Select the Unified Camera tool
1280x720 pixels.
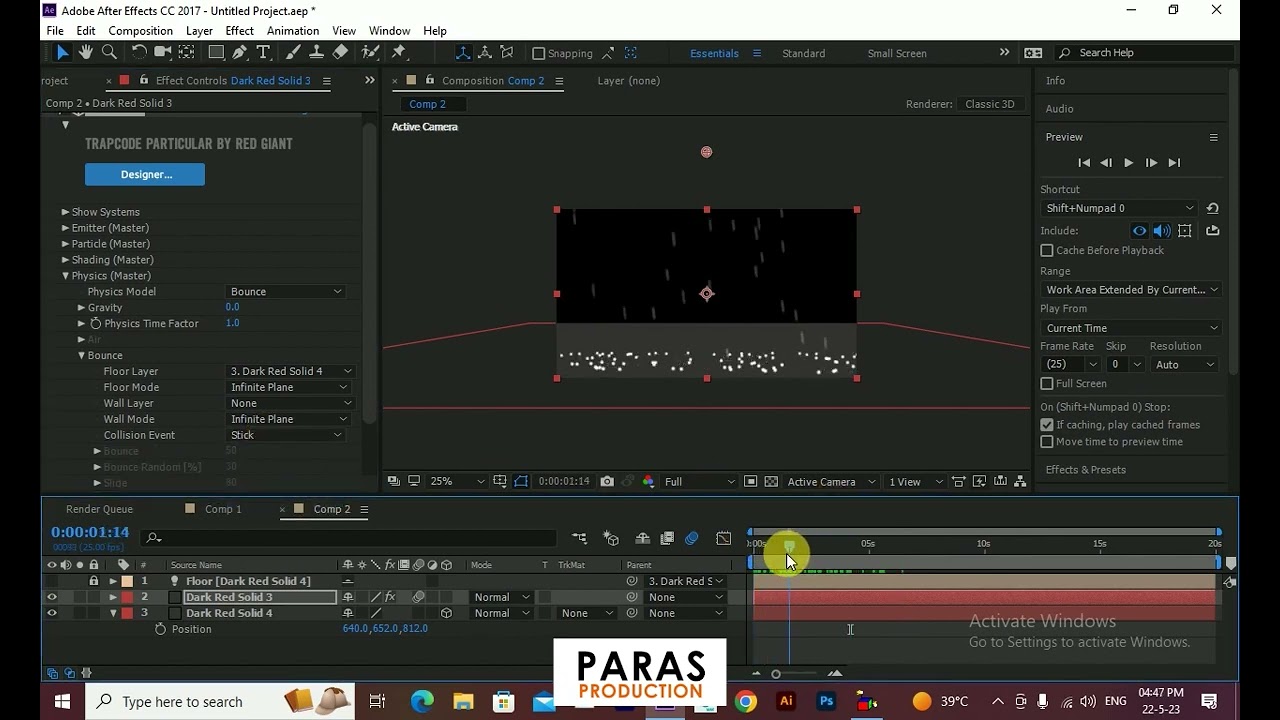click(162, 53)
